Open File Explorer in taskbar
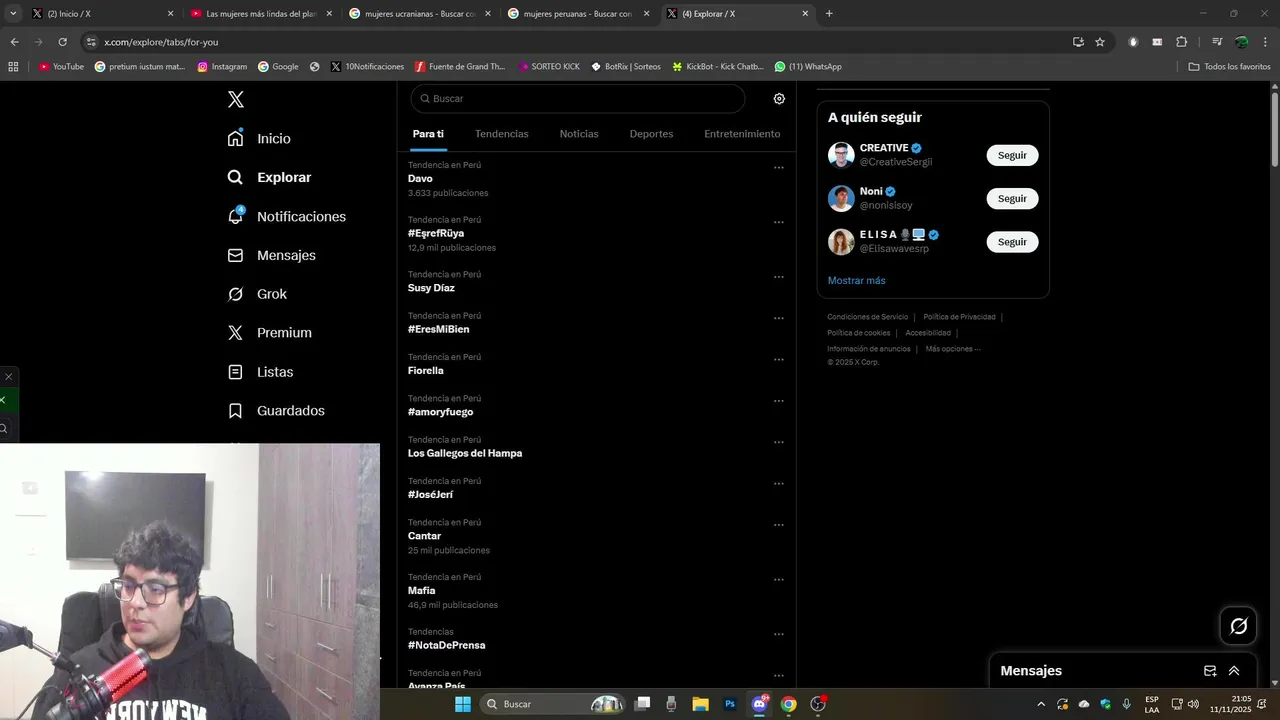The image size is (1280, 720). (x=700, y=704)
